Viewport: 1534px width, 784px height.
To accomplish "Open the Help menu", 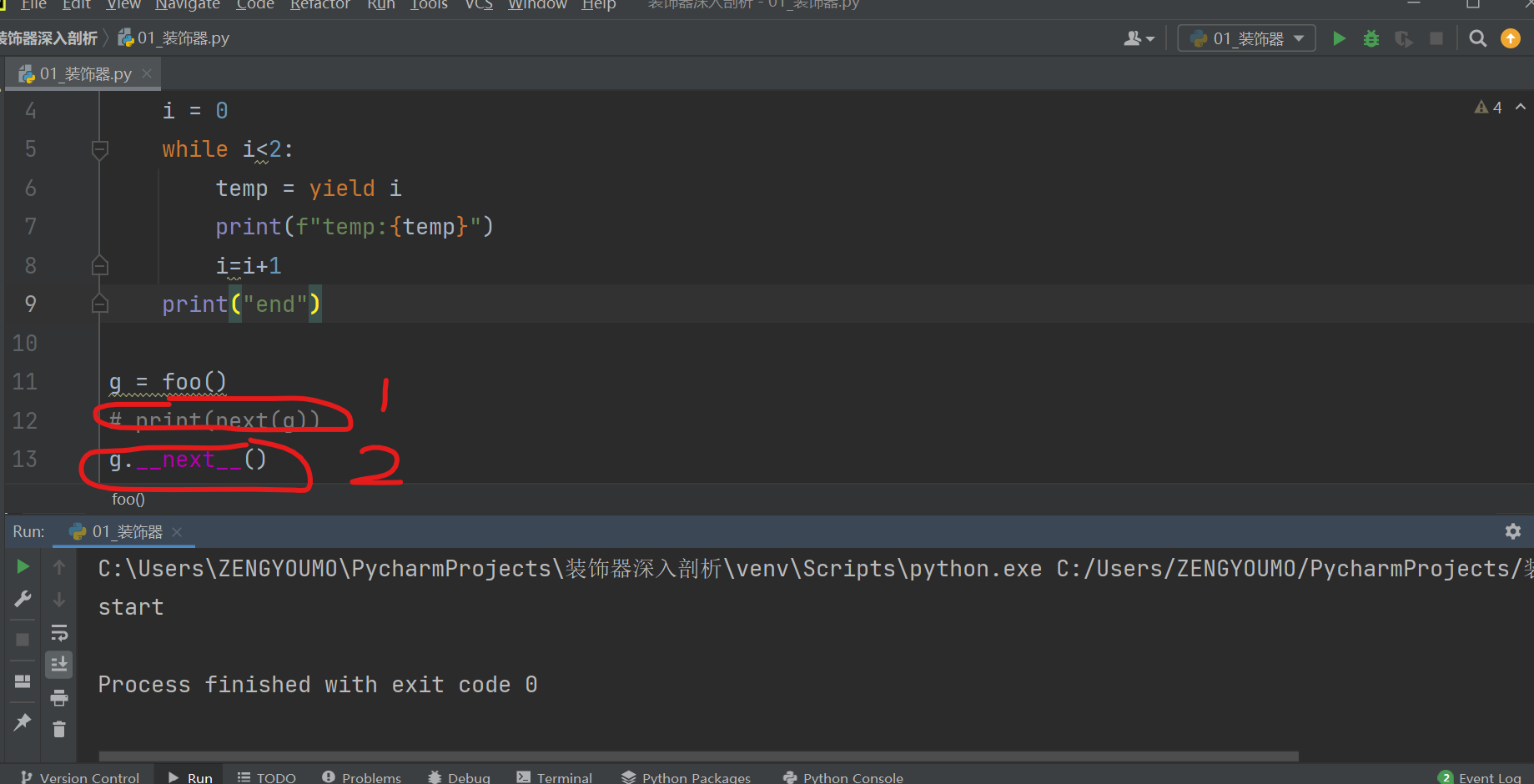I will [599, 5].
